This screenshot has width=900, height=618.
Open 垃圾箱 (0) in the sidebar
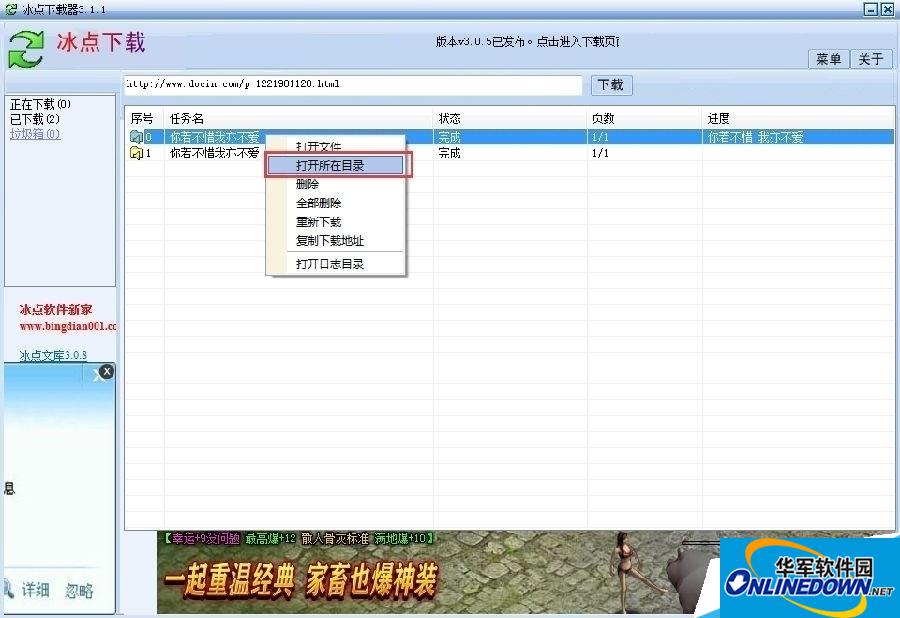pyautogui.click(x=35, y=134)
